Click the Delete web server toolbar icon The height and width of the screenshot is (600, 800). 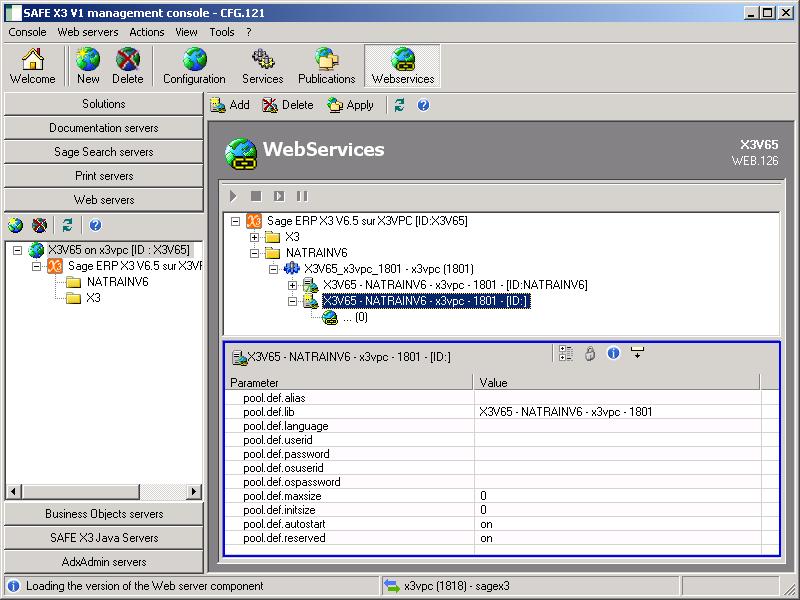point(128,66)
